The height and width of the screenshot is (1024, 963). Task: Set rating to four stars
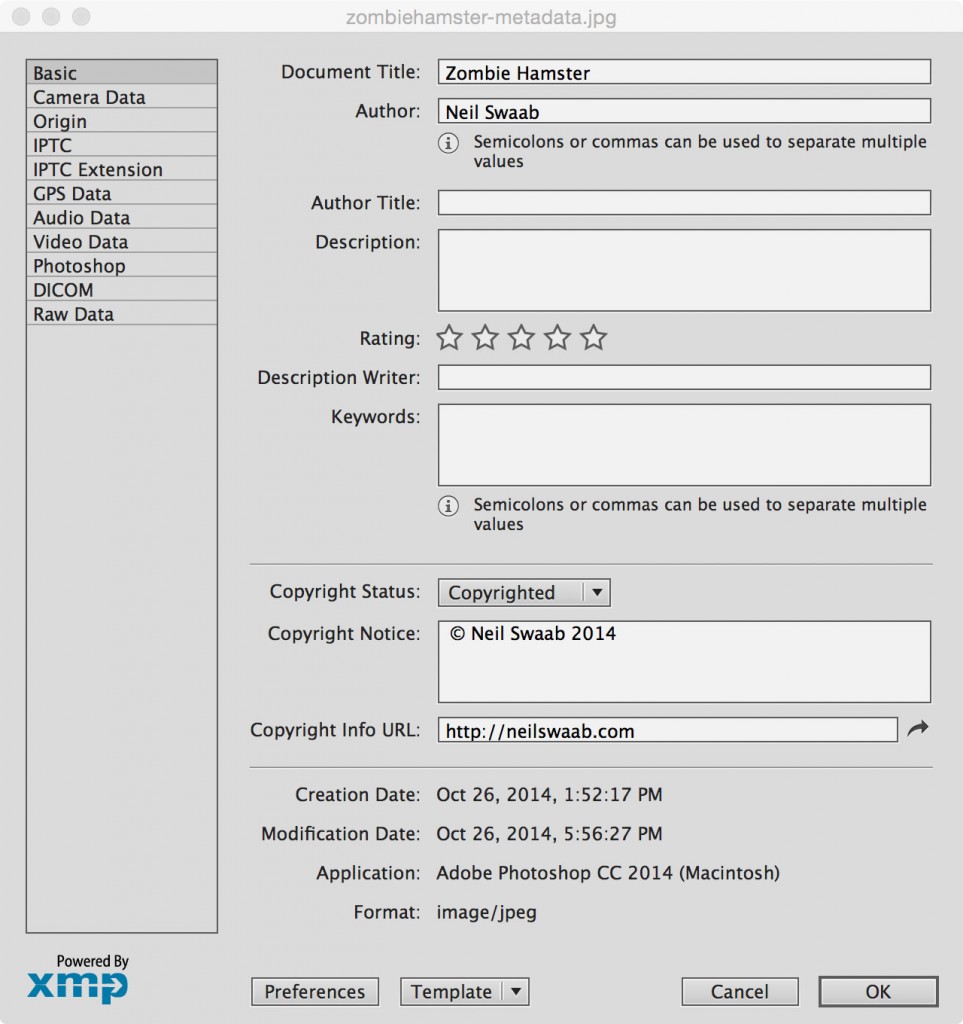tap(557, 338)
